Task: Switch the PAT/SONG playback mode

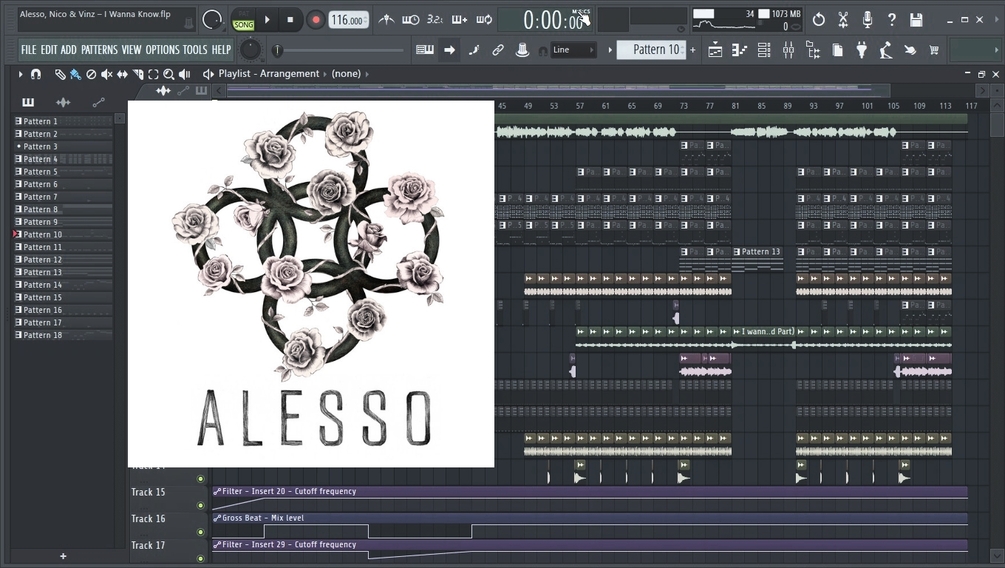Action: pos(244,20)
